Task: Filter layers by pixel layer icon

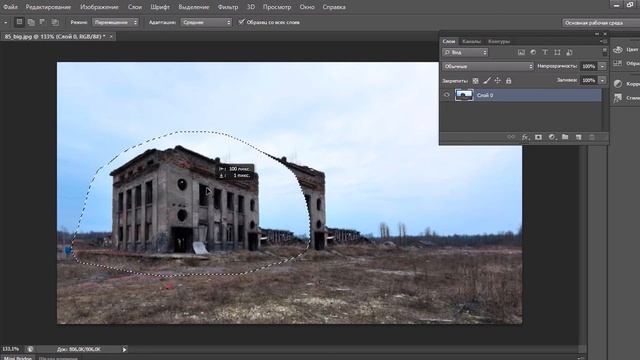Action: click(x=521, y=52)
